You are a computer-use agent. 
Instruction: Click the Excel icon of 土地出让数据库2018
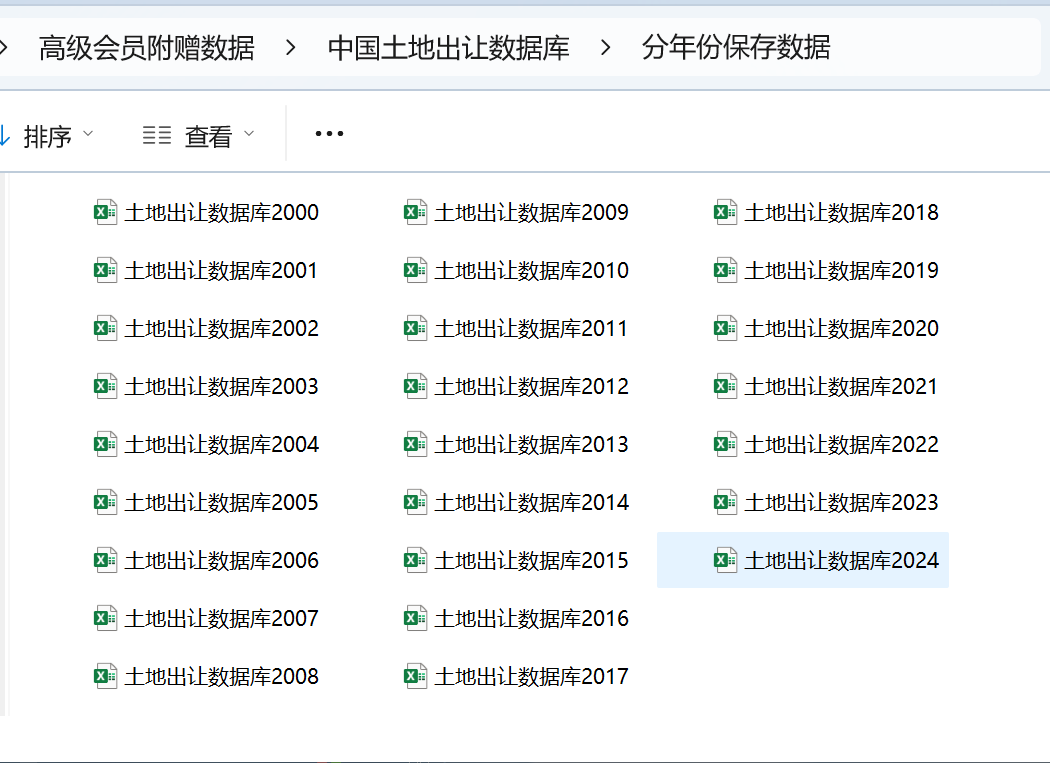coord(726,212)
